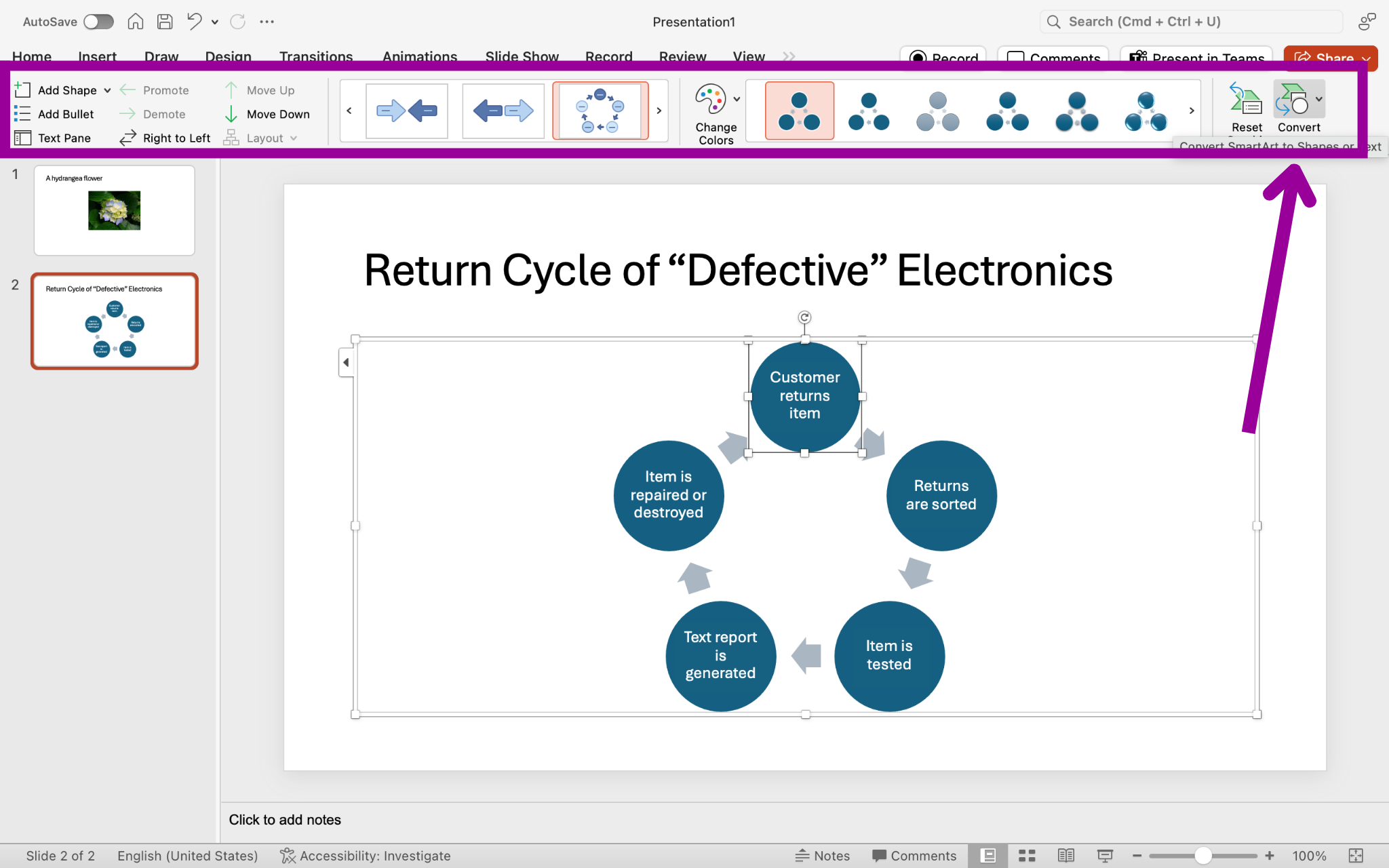Expand the Undo history dropdown arrow
Screen dimensions: 1389x868
coord(215,22)
